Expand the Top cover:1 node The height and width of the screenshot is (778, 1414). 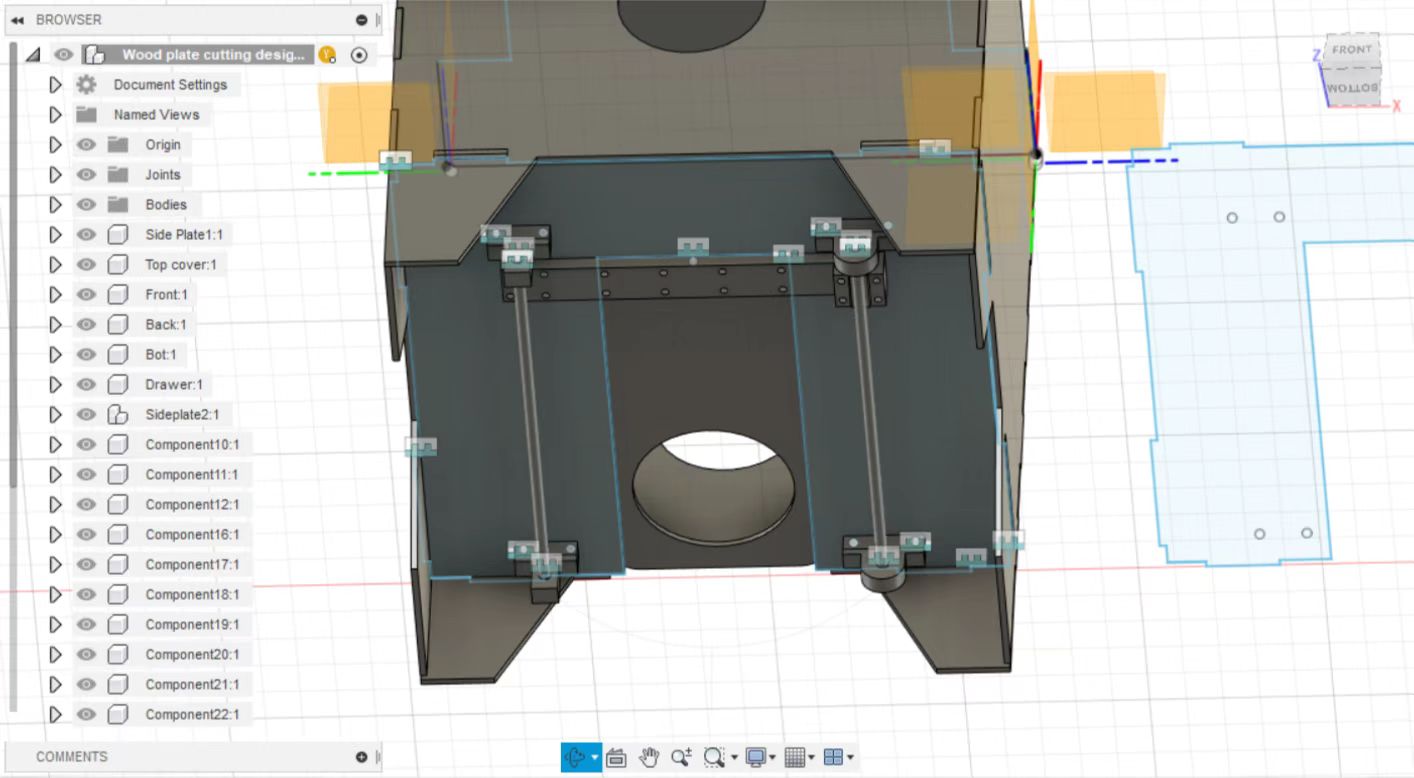(55, 264)
